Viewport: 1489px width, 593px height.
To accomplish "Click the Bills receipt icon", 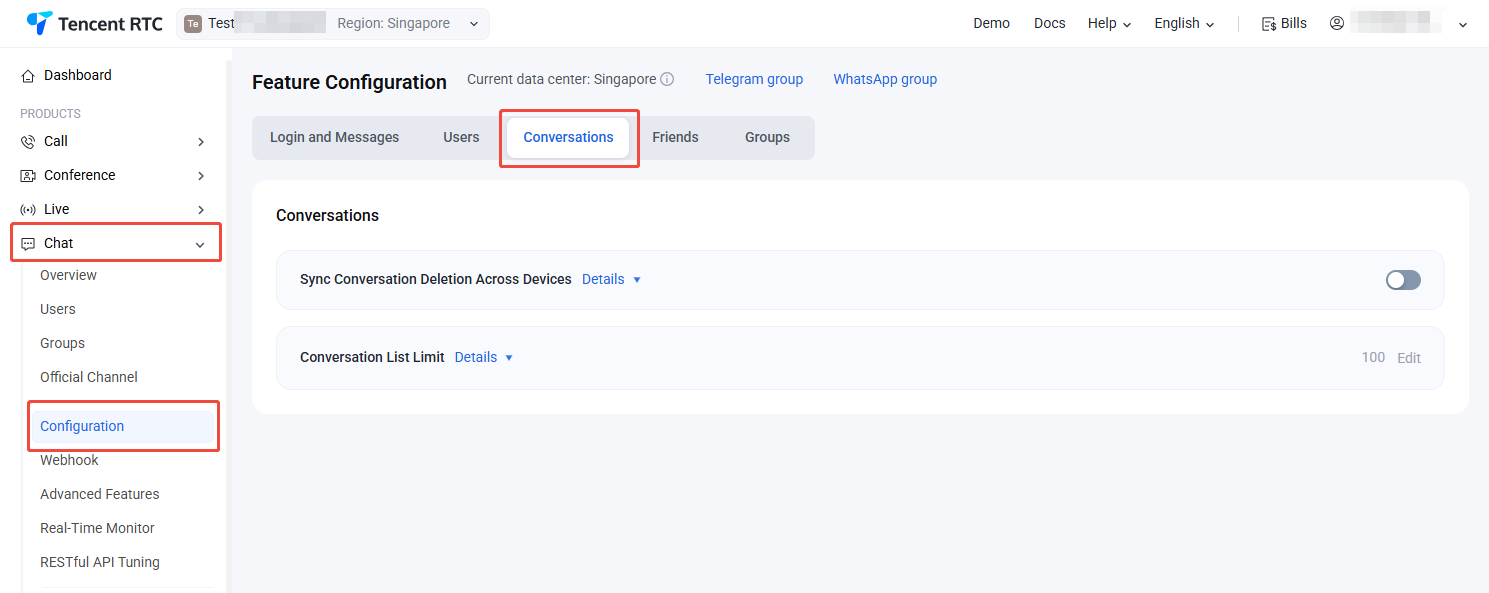I will (1269, 24).
